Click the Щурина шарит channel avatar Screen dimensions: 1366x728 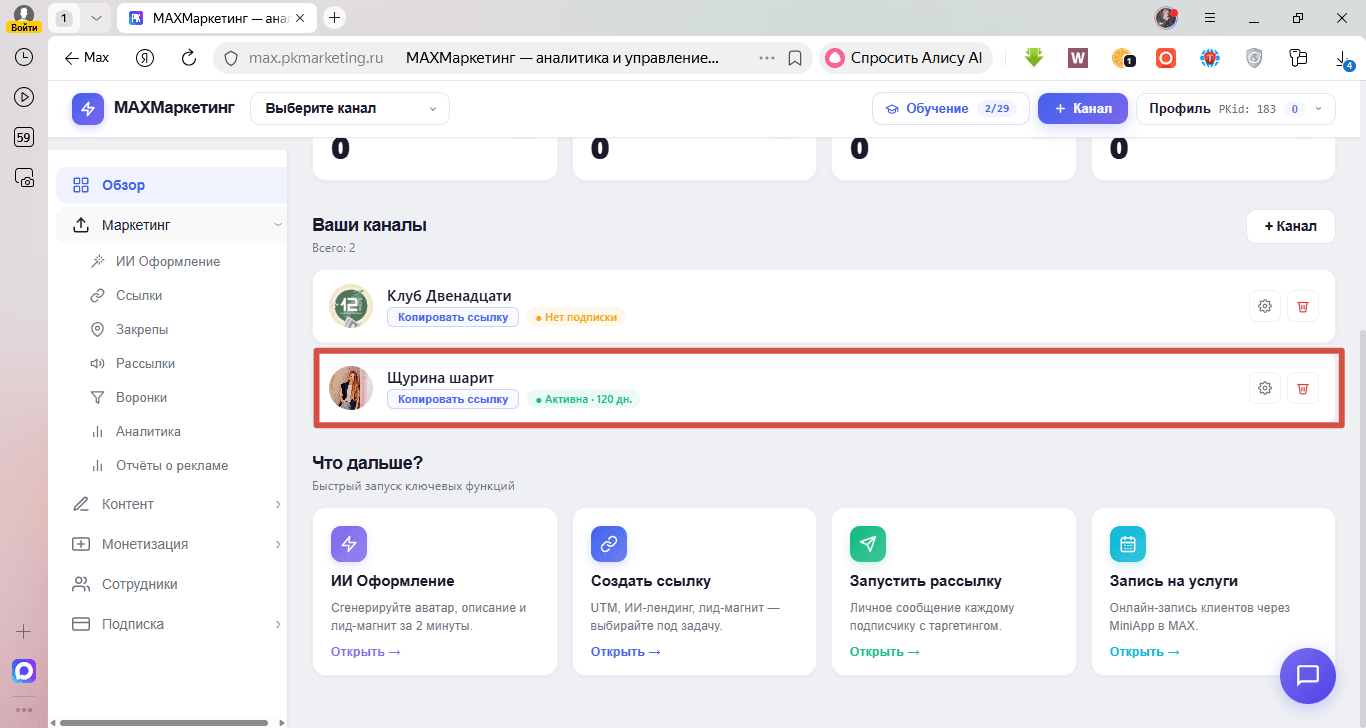click(x=351, y=388)
